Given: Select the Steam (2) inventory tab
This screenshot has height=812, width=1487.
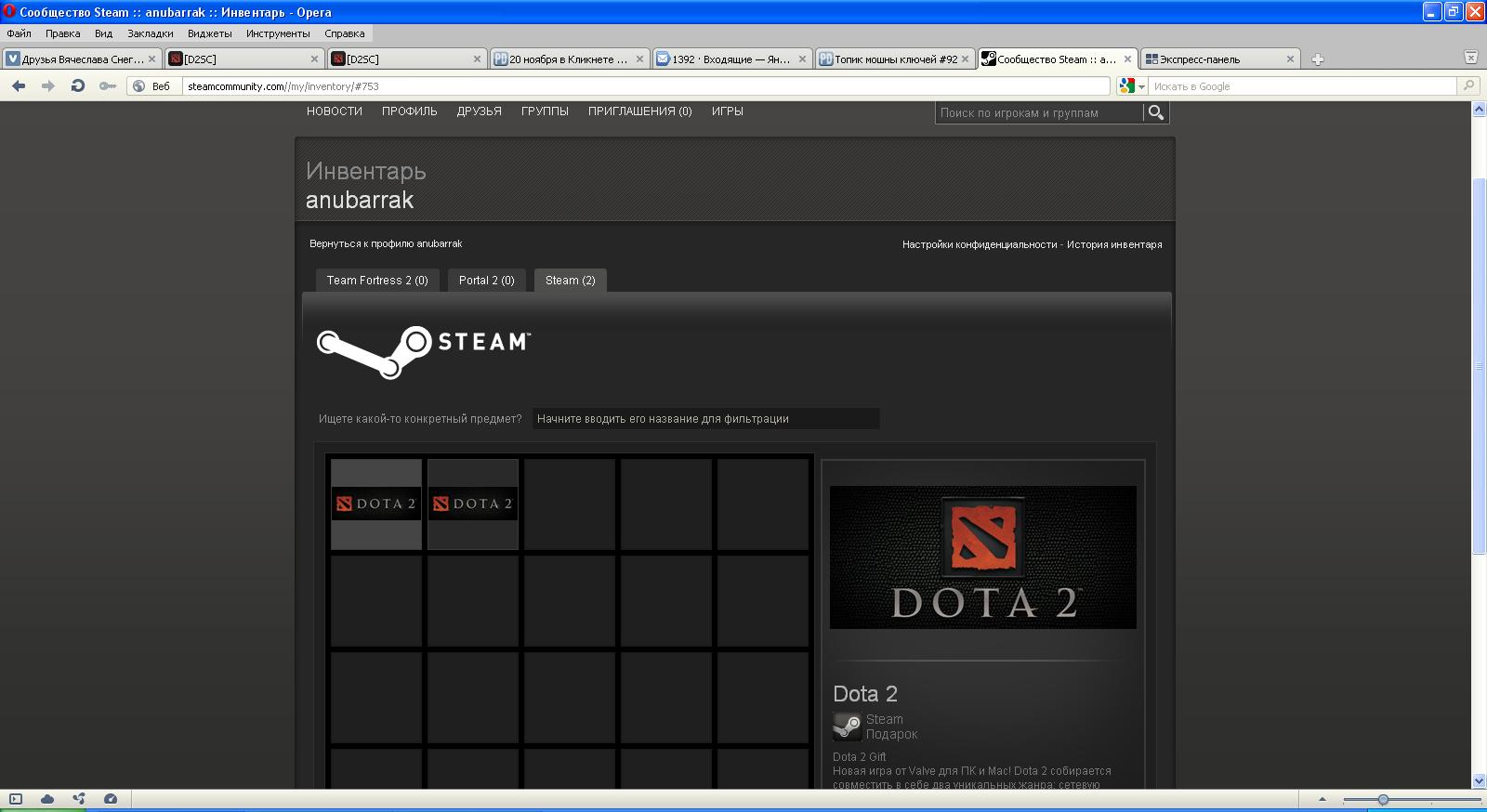Looking at the screenshot, I should pos(571,280).
